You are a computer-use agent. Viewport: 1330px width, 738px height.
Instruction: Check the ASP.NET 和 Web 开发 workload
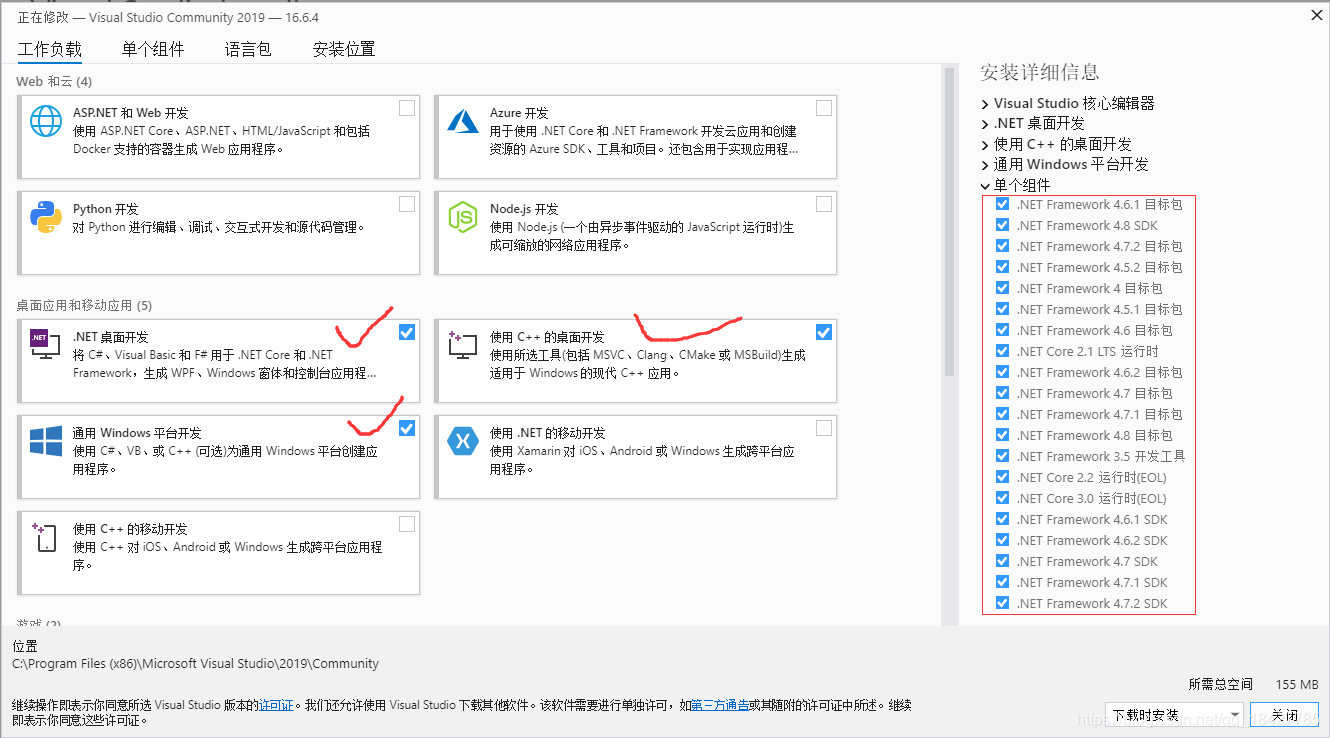pyautogui.click(x=407, y=108)
